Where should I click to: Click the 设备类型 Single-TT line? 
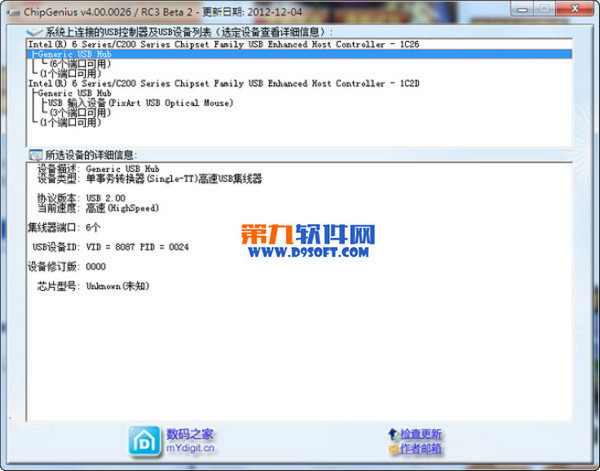(150, 179)
